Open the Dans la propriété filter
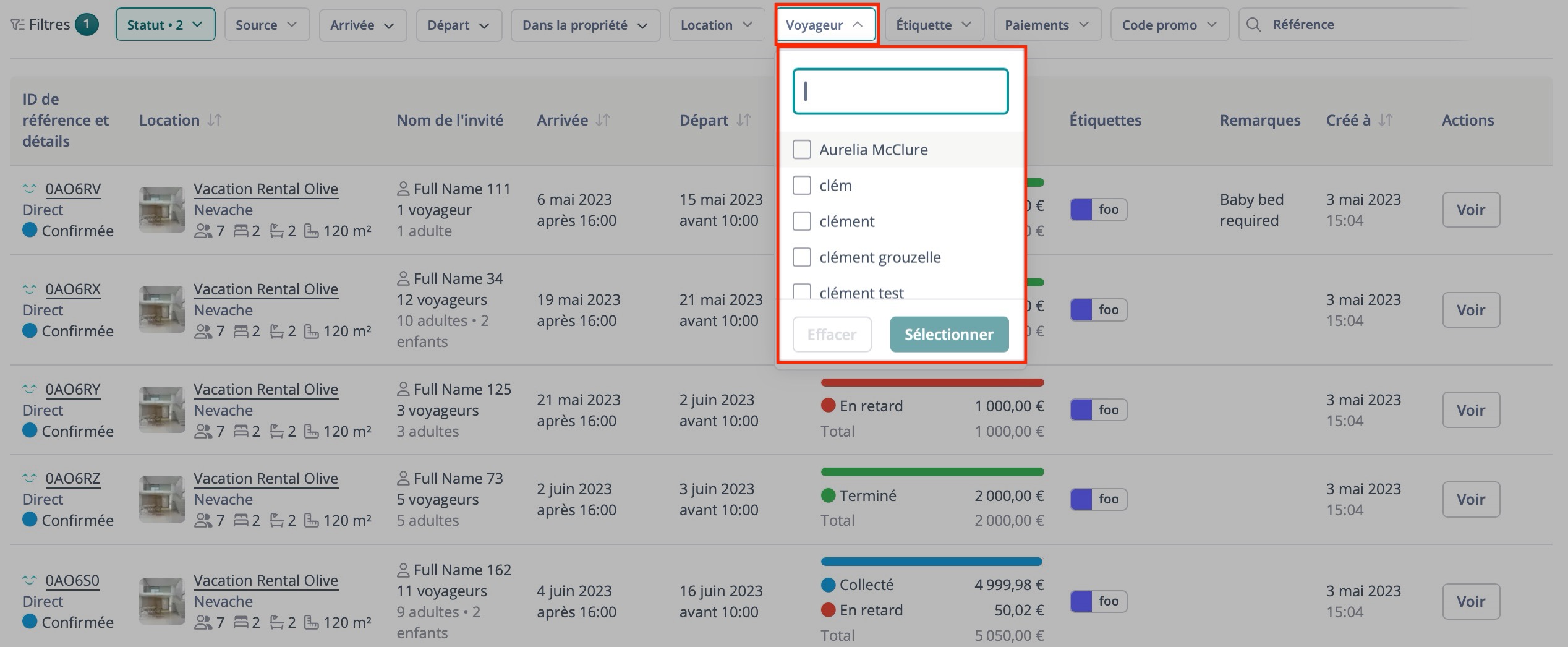Viewport: 1568px width, 647px height. coord(584,25)
